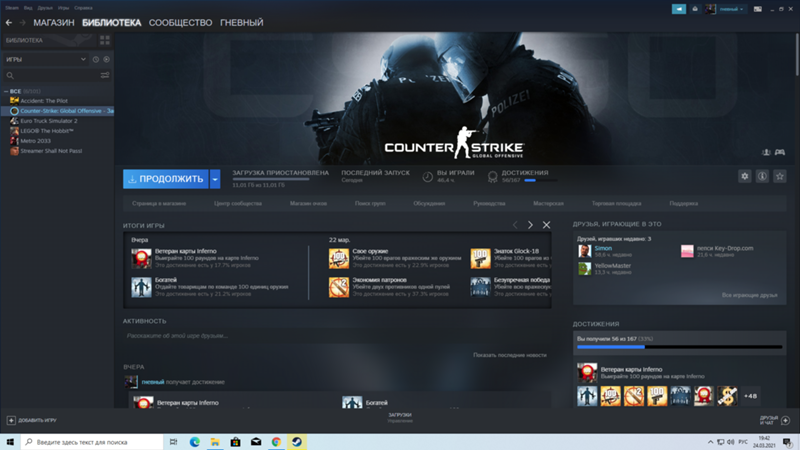Open Chrome from the taskbar
Image resolution: width=800 pixels, height=450 pixels.
276,442
